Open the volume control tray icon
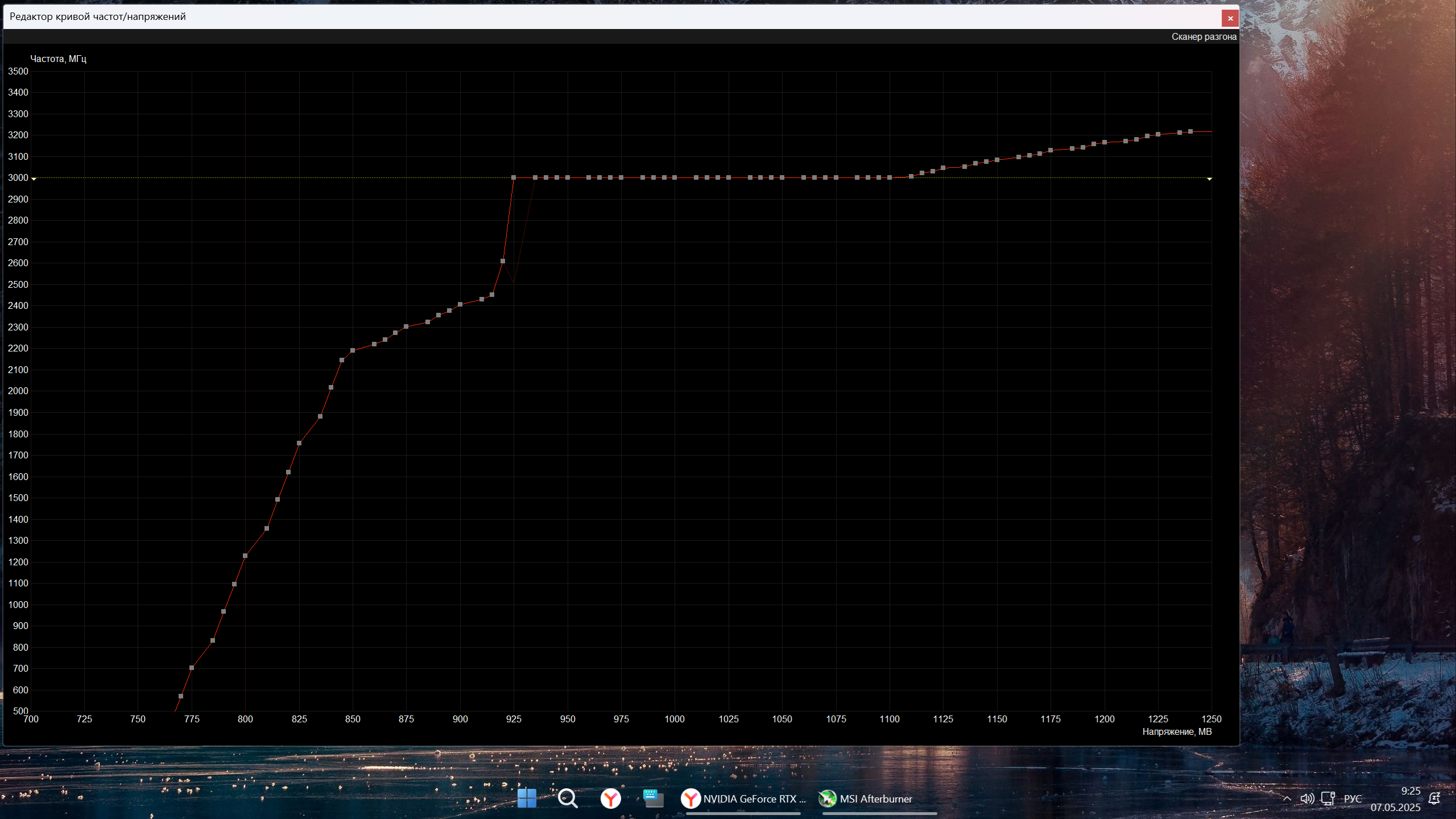 click(1307, 799)
